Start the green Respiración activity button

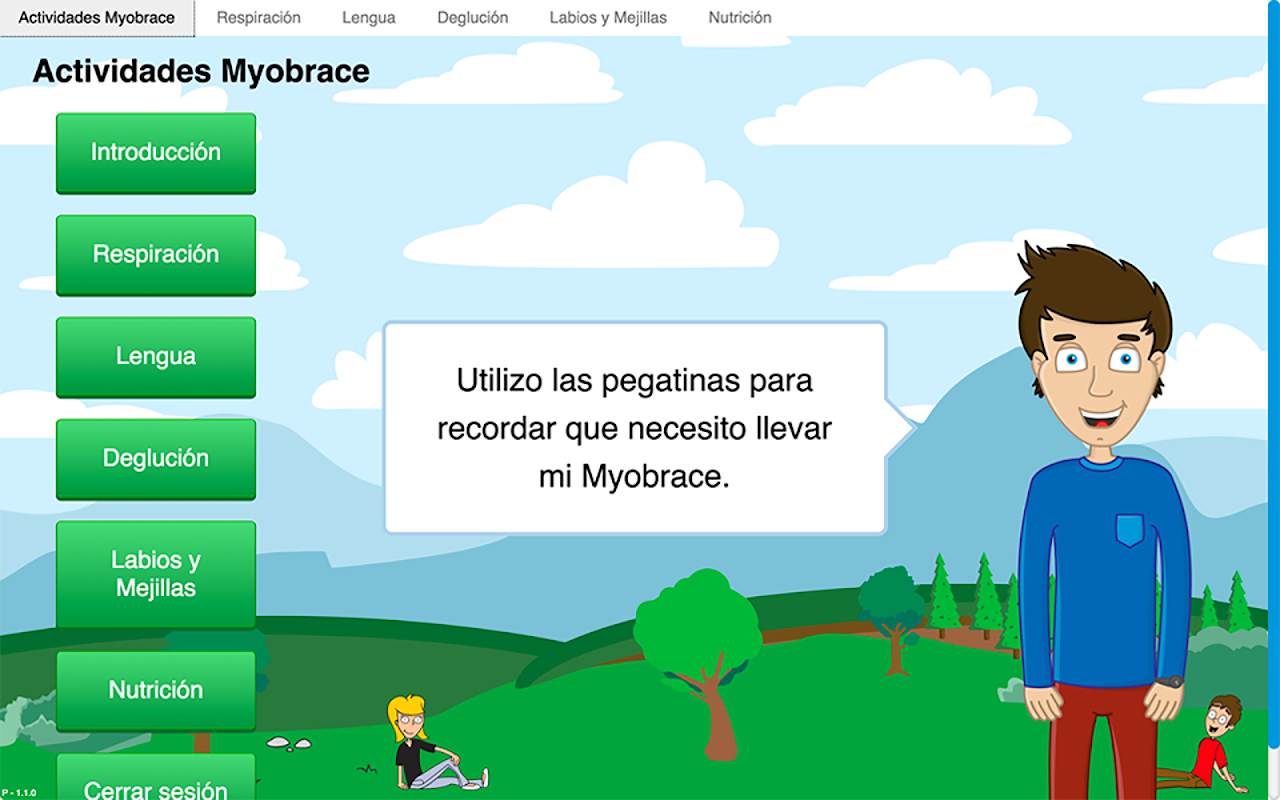click(x=156, y=255)
